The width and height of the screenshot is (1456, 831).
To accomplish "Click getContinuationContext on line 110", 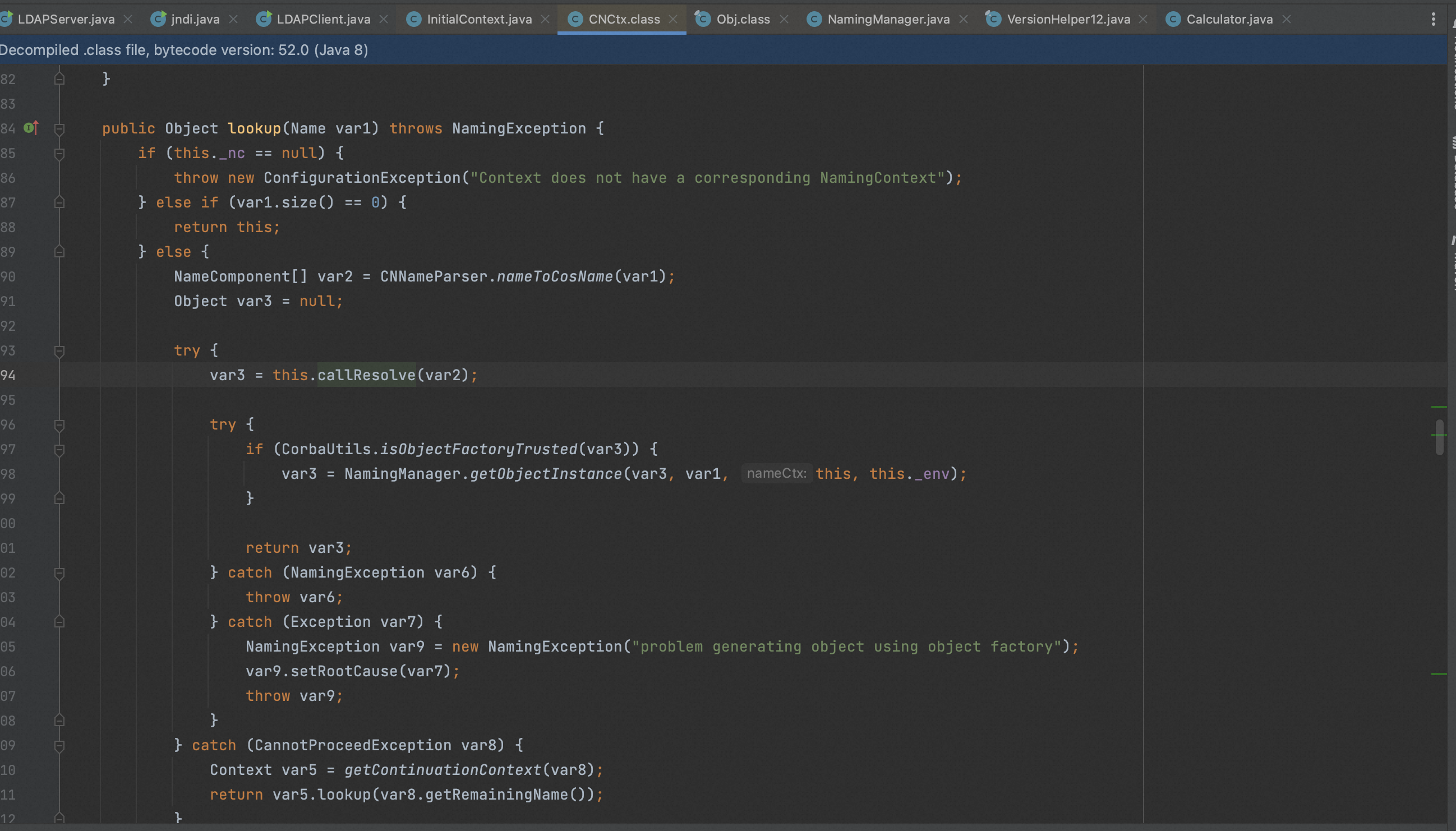I will pos(443,770).
